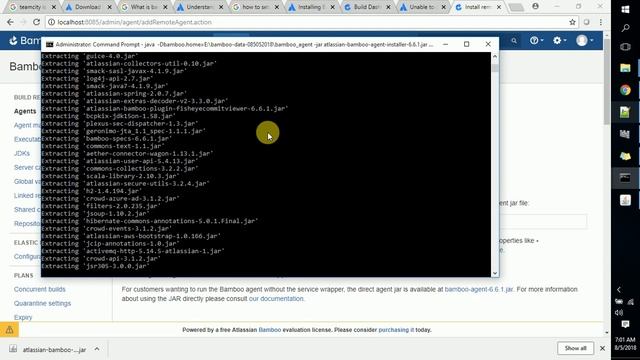Open the Bamboo help menu
Screen dimensions: 640x360
point(536,40)
